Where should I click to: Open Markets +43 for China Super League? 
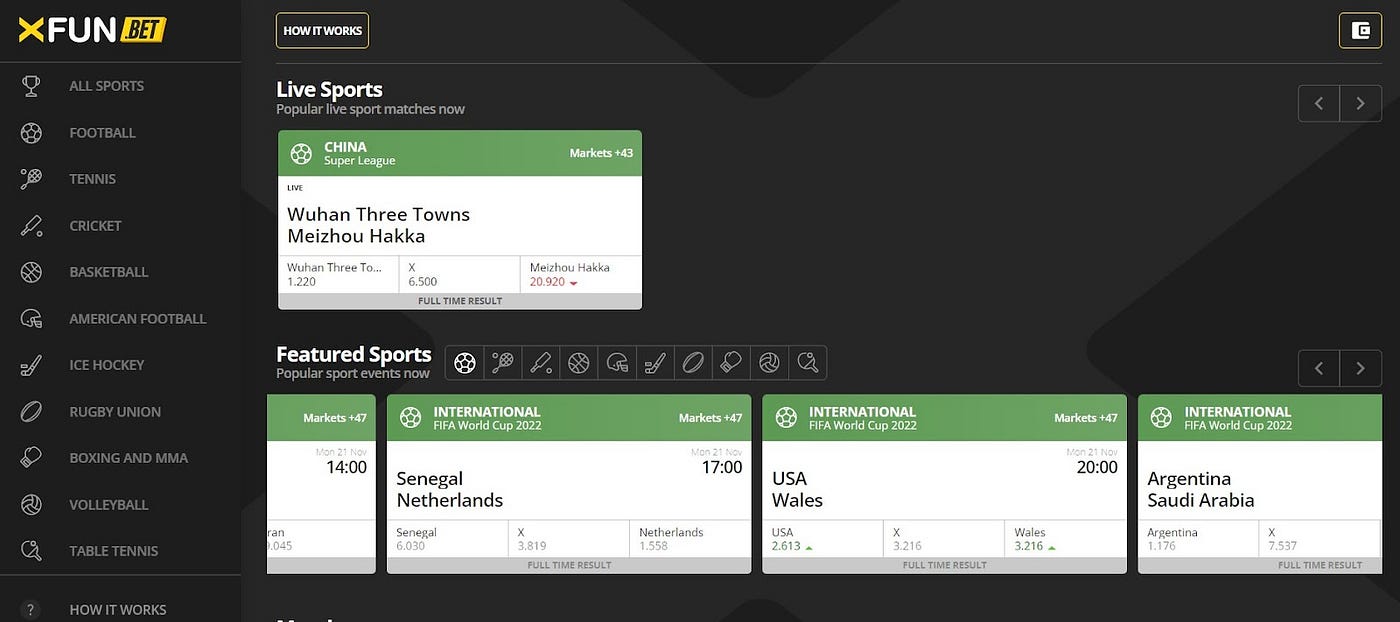601,153
